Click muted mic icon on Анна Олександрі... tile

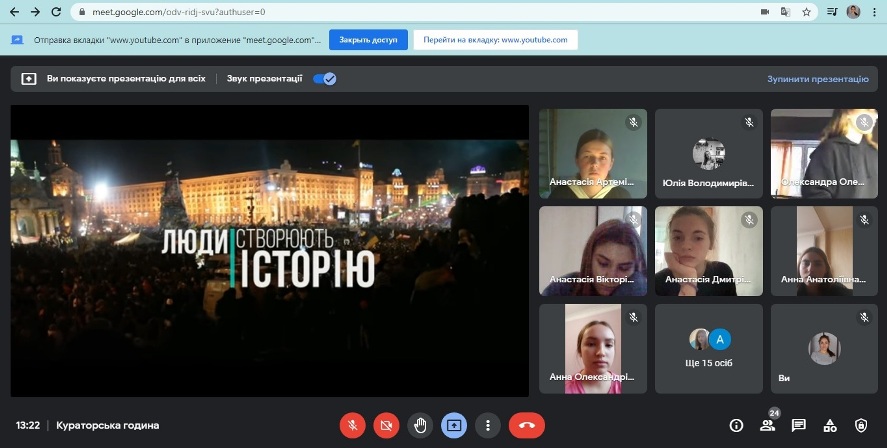pyautogui.click(x=633, y=317)
